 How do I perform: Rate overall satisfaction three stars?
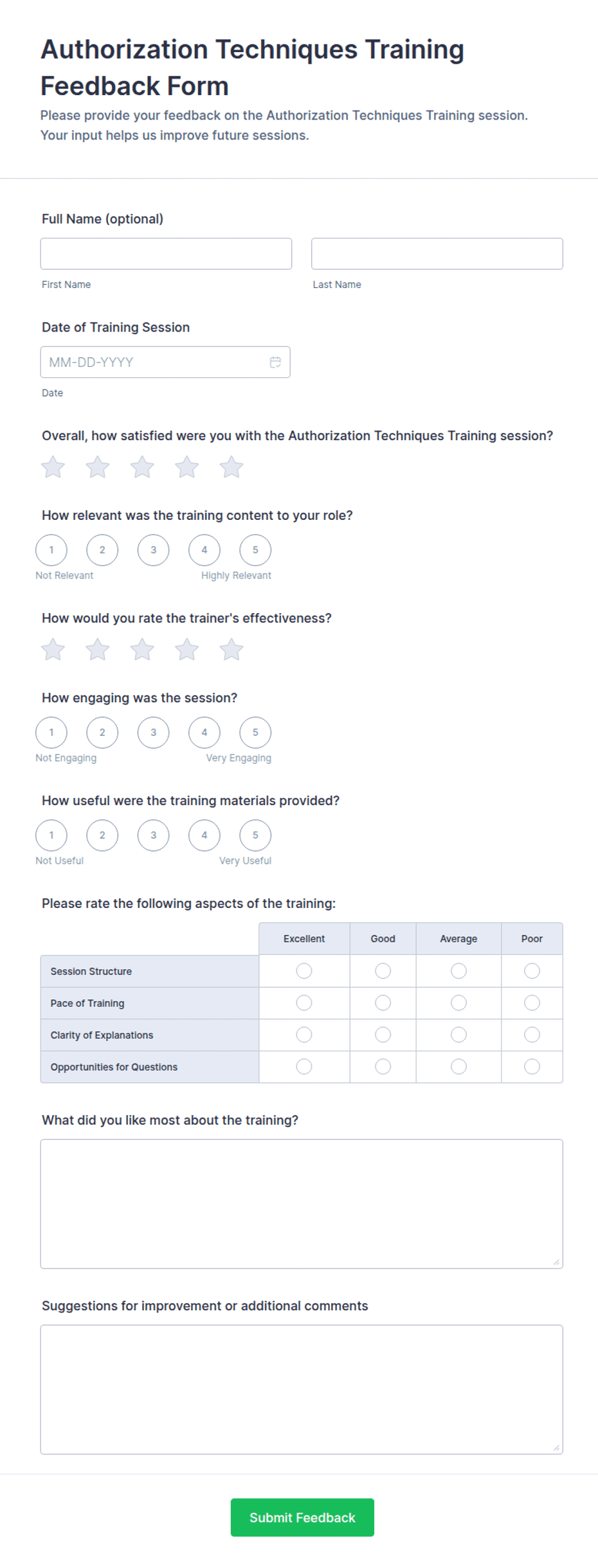[x=142, y=467]
